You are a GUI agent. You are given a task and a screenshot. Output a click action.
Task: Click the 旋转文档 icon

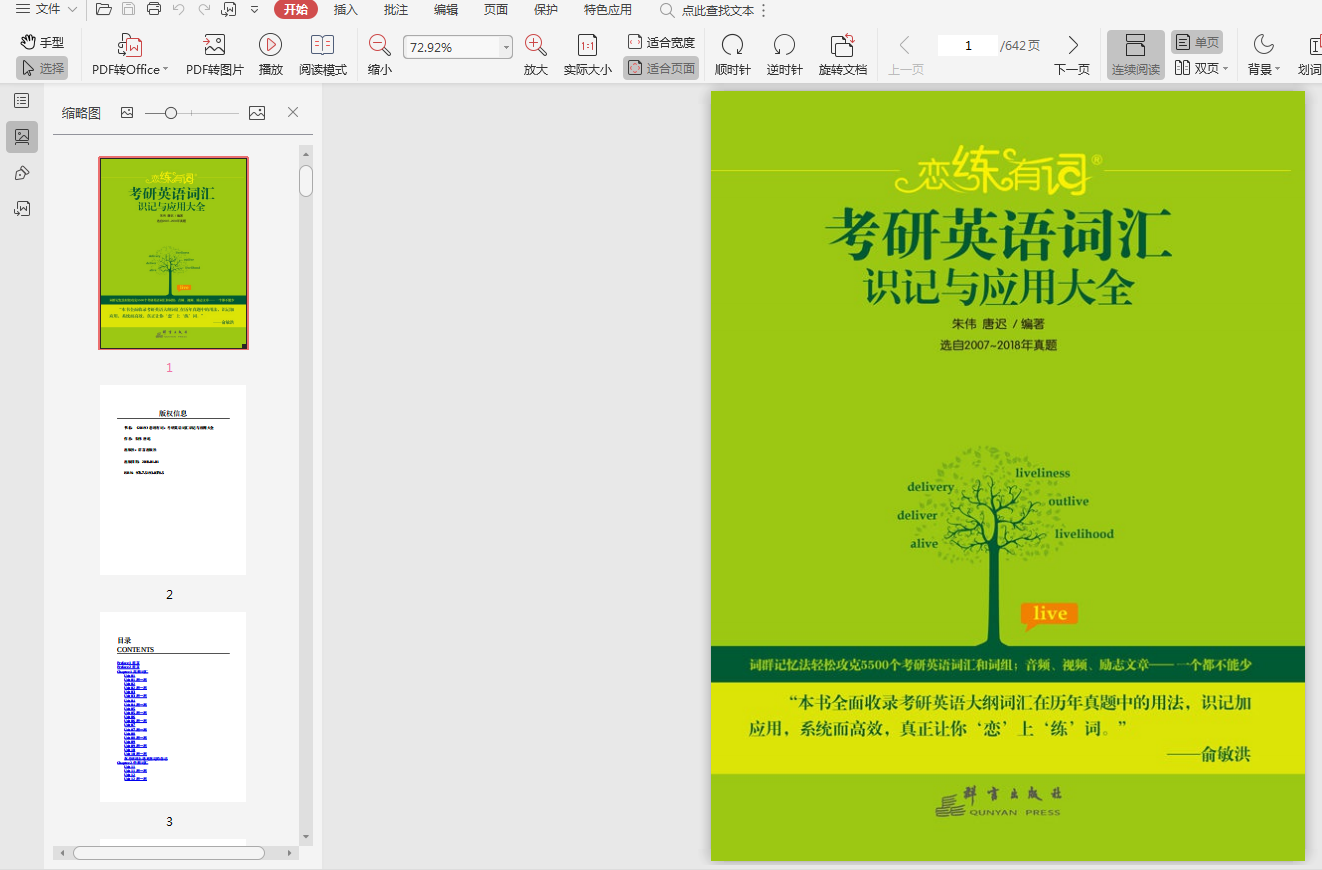pos(842,46)
